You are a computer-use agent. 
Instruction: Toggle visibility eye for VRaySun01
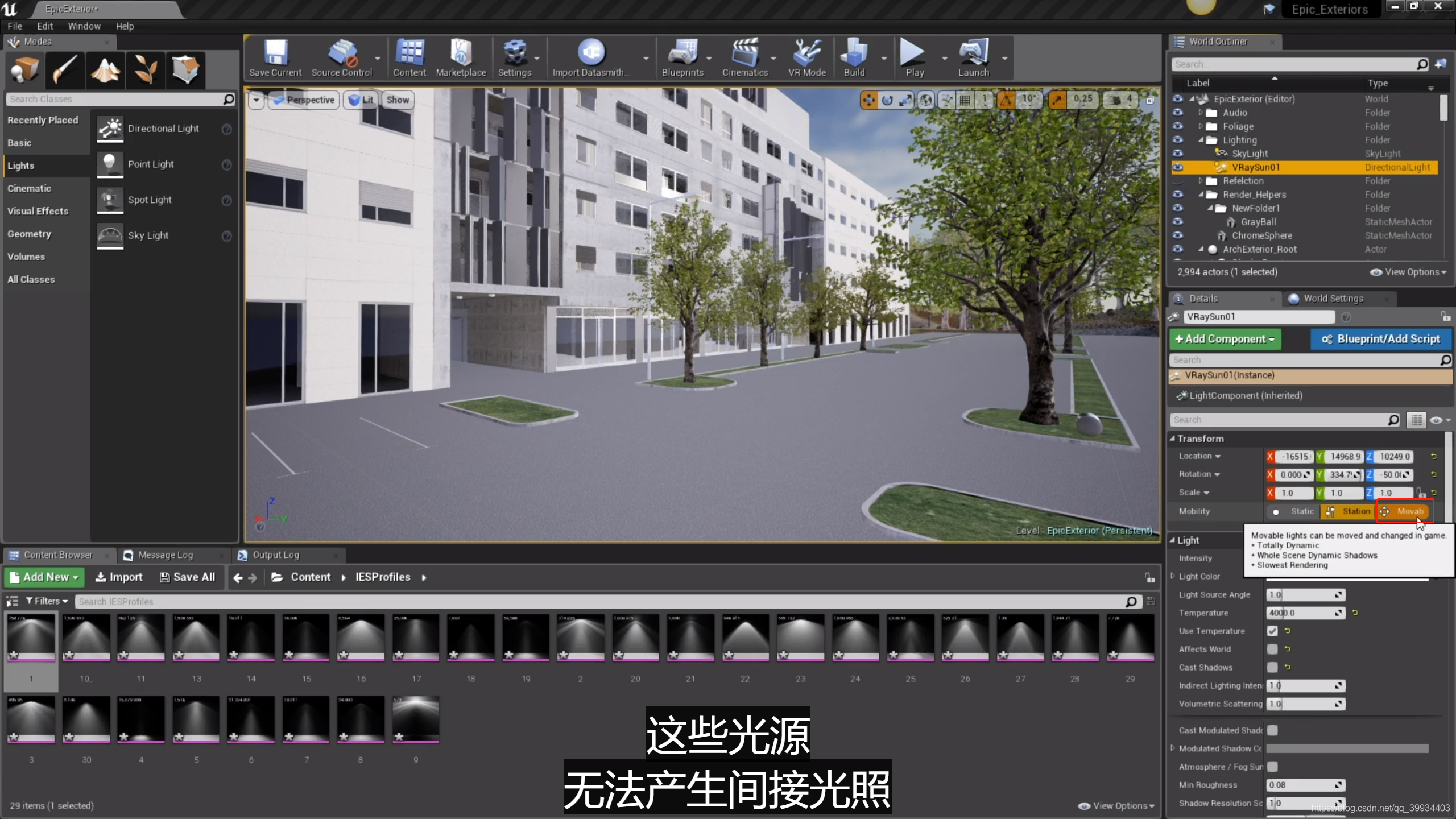[1177, 167]
